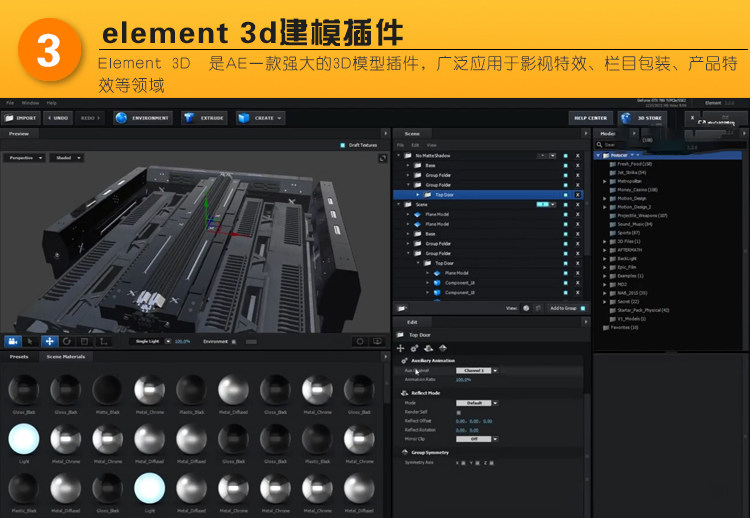Remove the Scene group with its X icon

pos(577,205)
